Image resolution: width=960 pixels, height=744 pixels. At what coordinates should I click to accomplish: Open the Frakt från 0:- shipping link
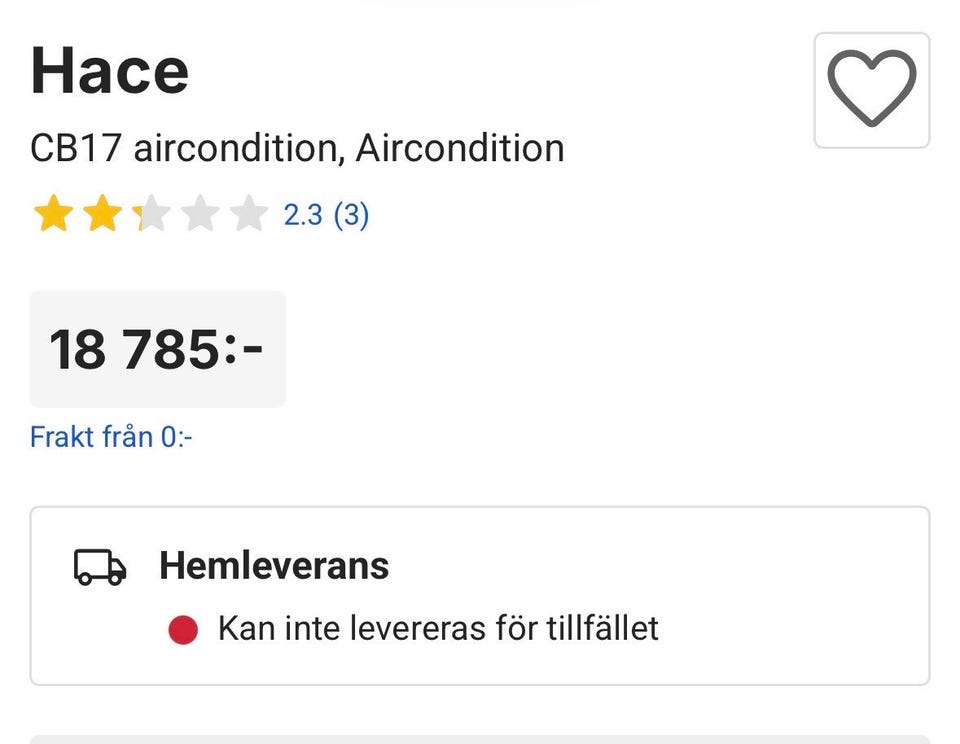[x=111, y=437]
